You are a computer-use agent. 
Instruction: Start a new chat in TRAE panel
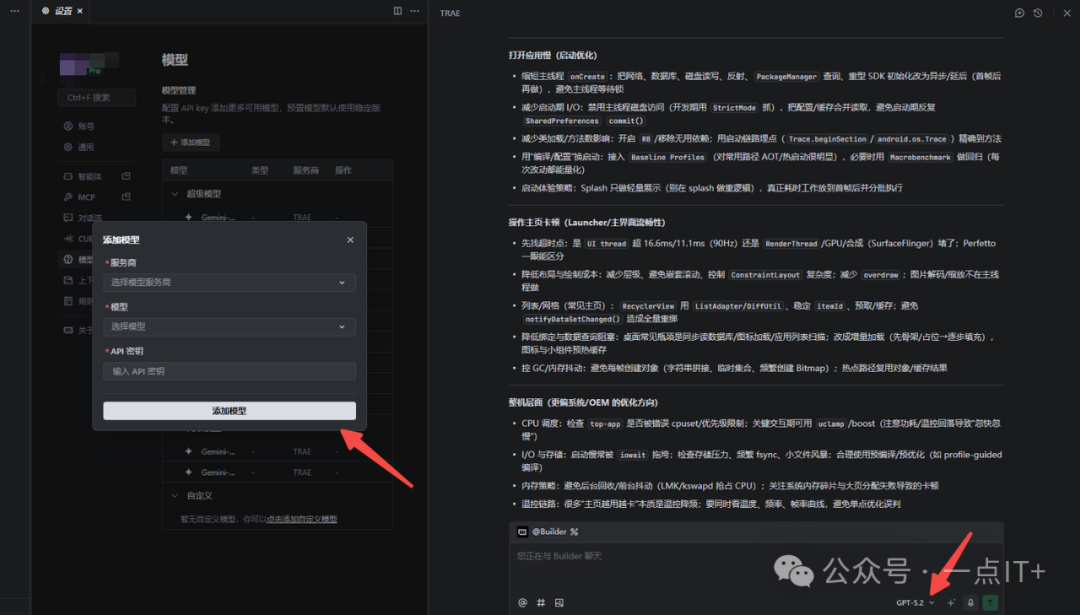1019,13
